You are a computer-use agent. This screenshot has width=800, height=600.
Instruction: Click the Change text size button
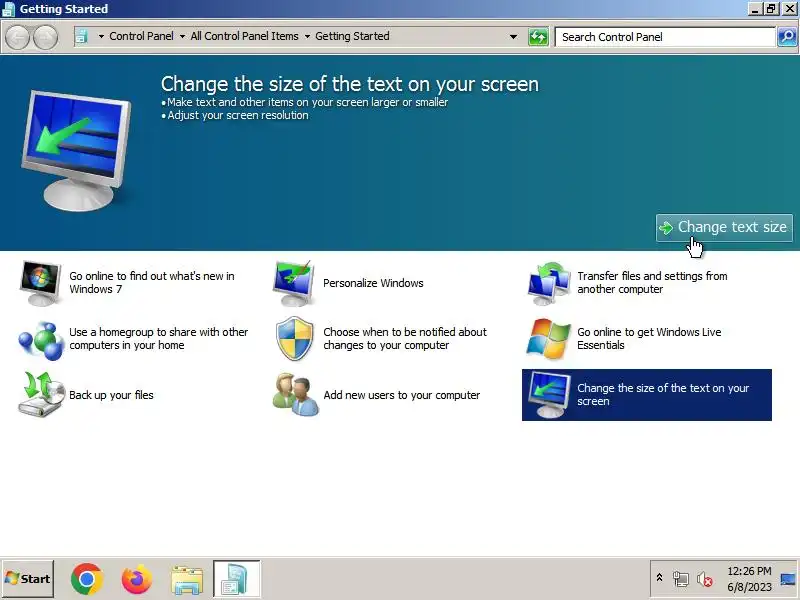coord(724,228)
